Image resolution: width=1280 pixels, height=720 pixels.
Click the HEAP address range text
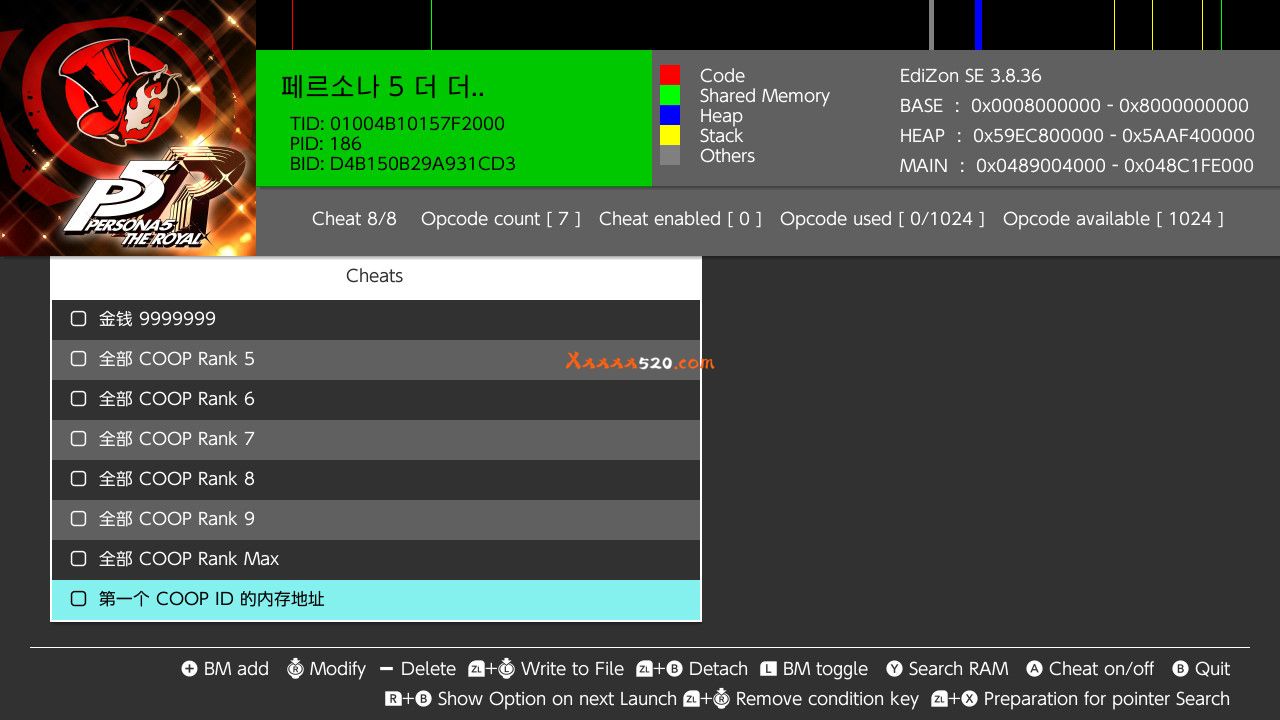coord(1077,136)
